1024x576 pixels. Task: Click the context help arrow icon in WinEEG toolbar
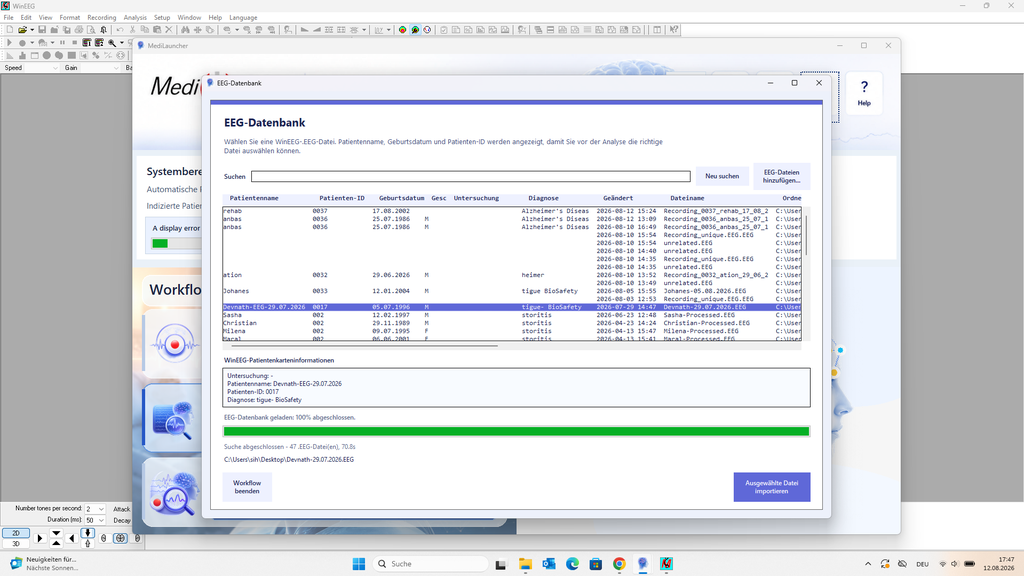pos(674,29)
